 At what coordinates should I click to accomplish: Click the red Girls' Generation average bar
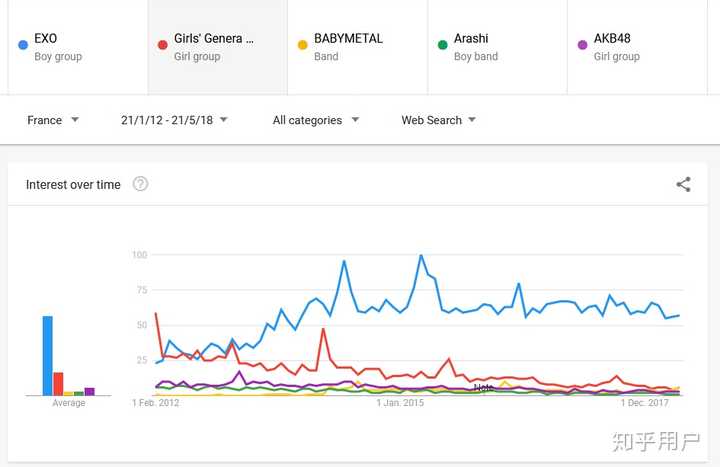click(x=58, y=384)
